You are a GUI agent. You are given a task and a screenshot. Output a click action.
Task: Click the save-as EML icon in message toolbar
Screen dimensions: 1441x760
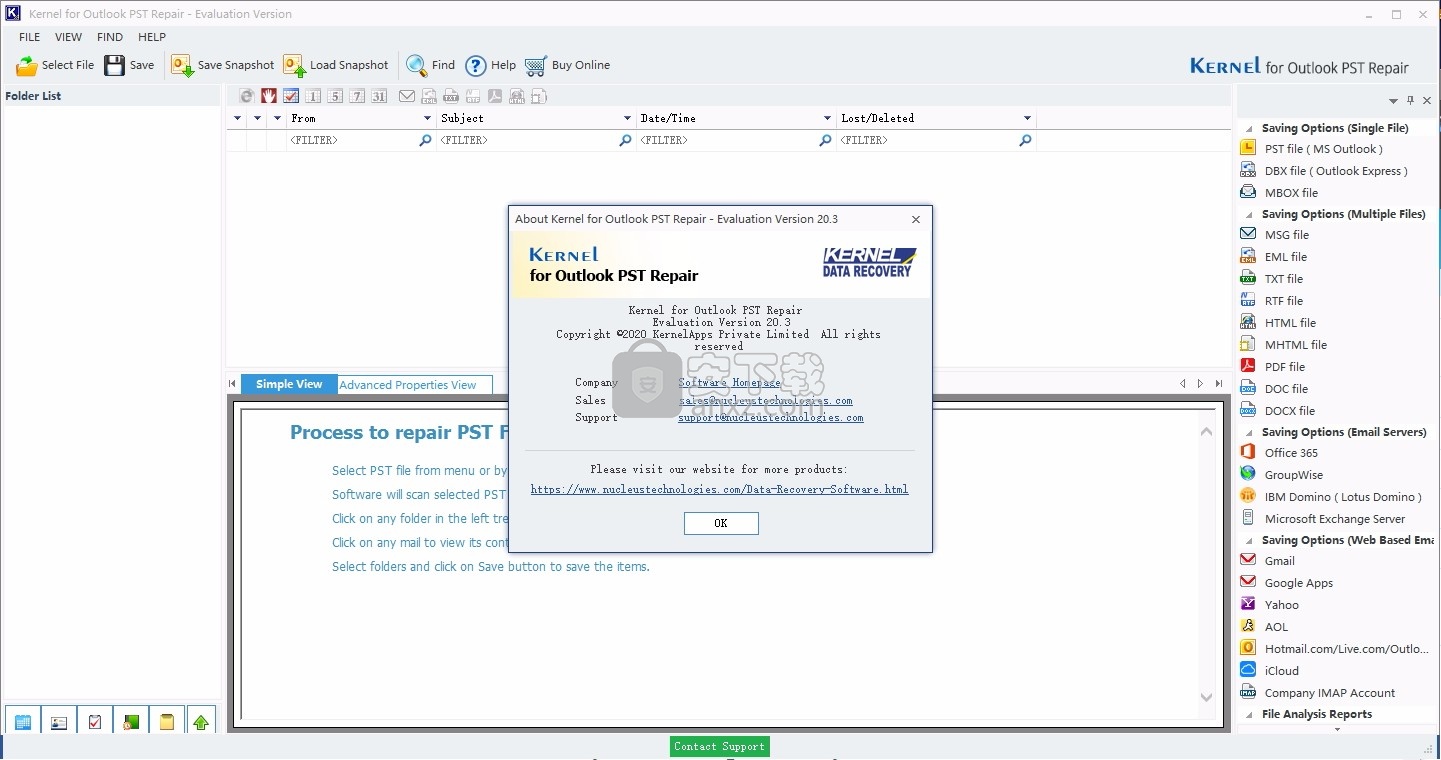(x=429, y=96)
